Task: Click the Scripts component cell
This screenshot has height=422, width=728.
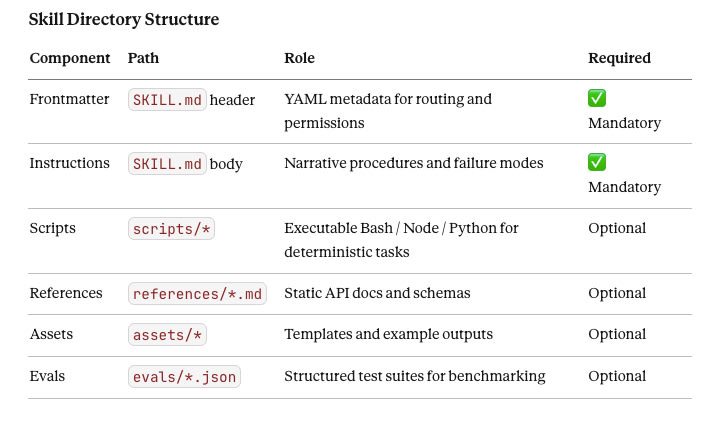Action: (52, 228)
